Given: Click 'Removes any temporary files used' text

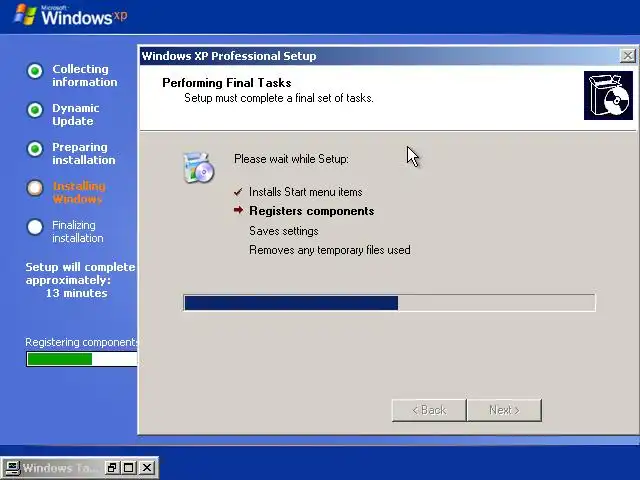Looking at the screenshot, I should coord(330,250).
